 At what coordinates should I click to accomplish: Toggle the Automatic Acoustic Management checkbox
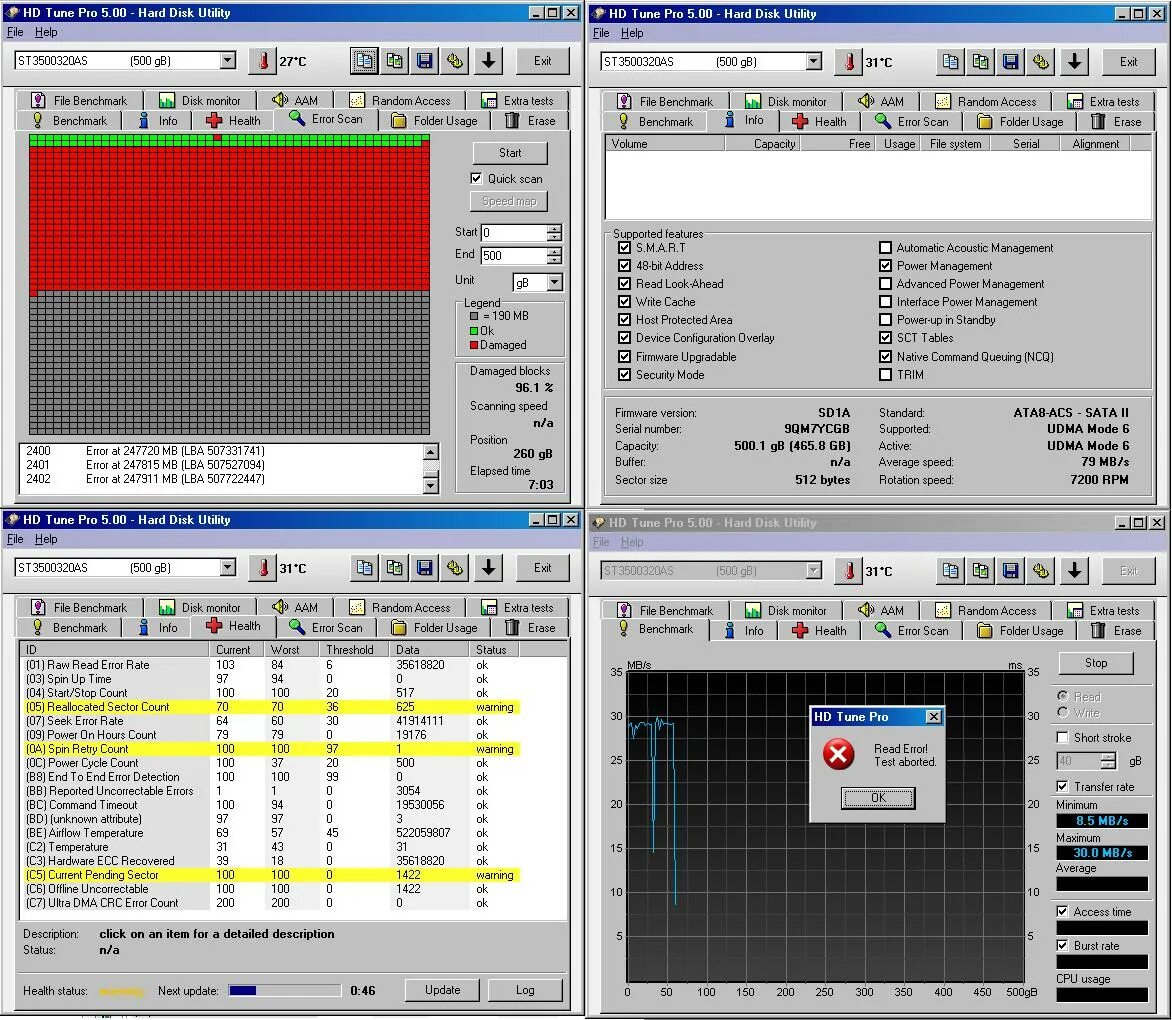pyautogui.click(x=885, y=247)
